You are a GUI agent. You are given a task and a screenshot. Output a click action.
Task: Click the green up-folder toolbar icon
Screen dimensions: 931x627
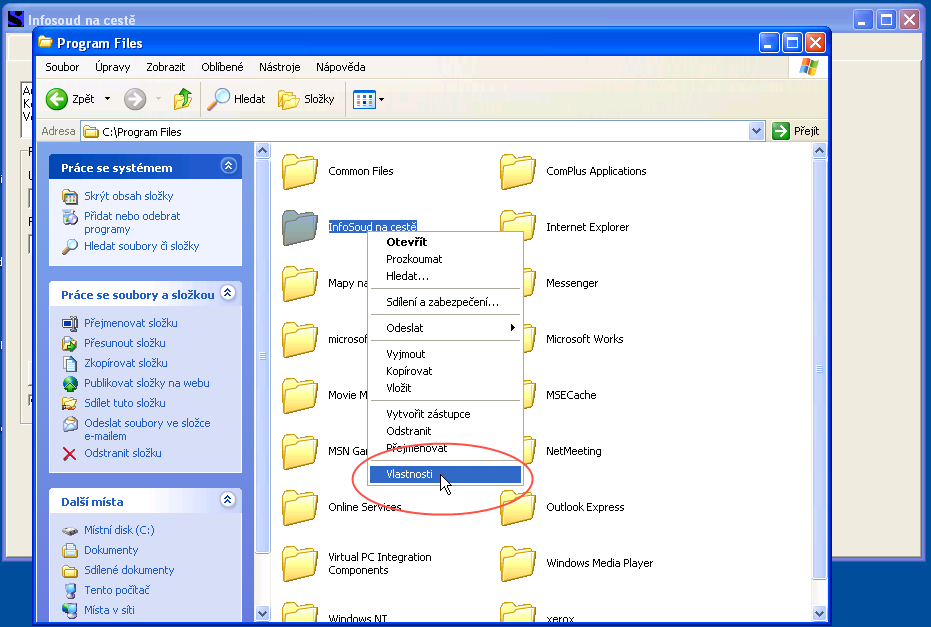183,99
